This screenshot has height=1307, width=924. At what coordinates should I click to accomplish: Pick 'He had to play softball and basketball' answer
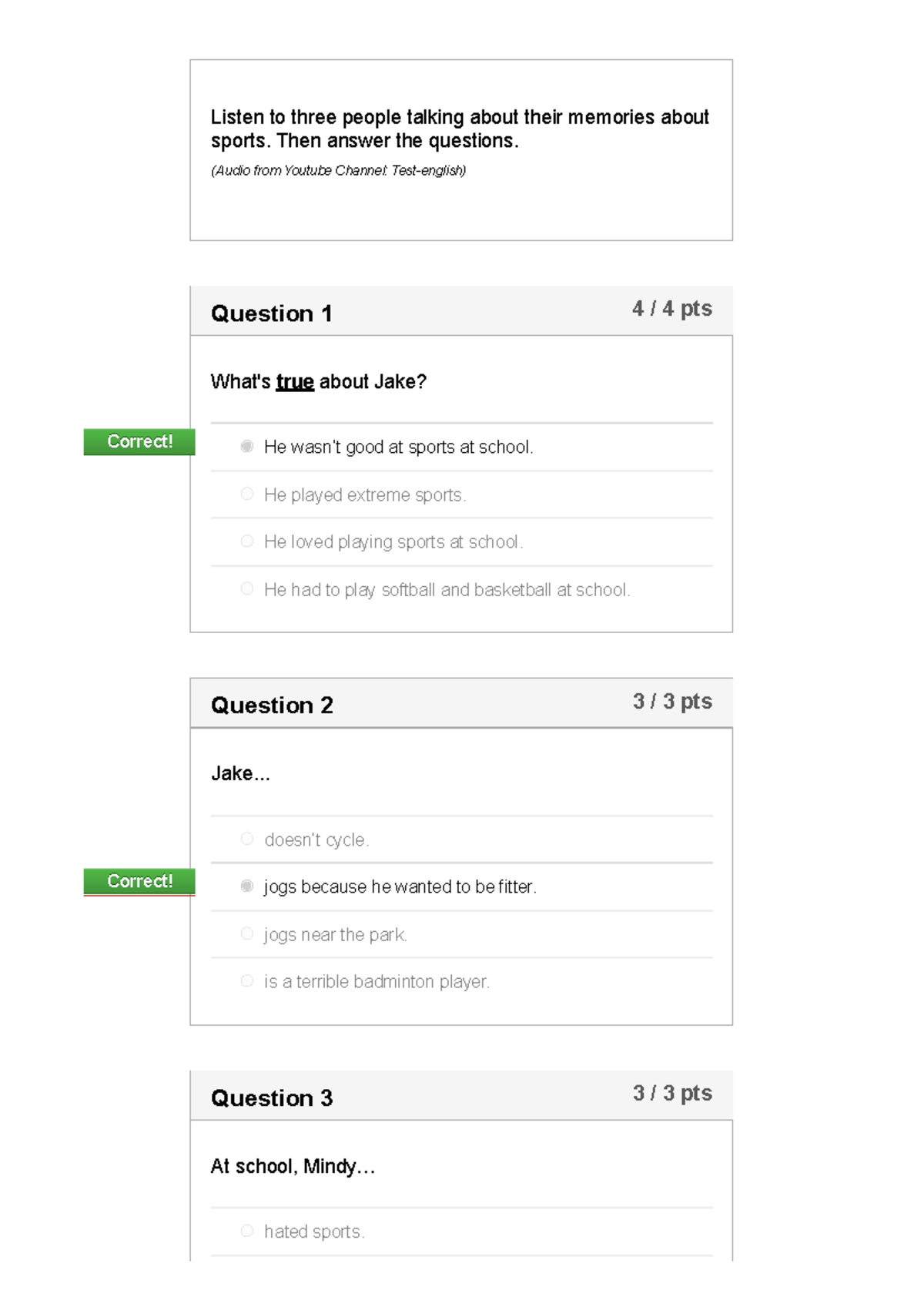tap(246, 588)
